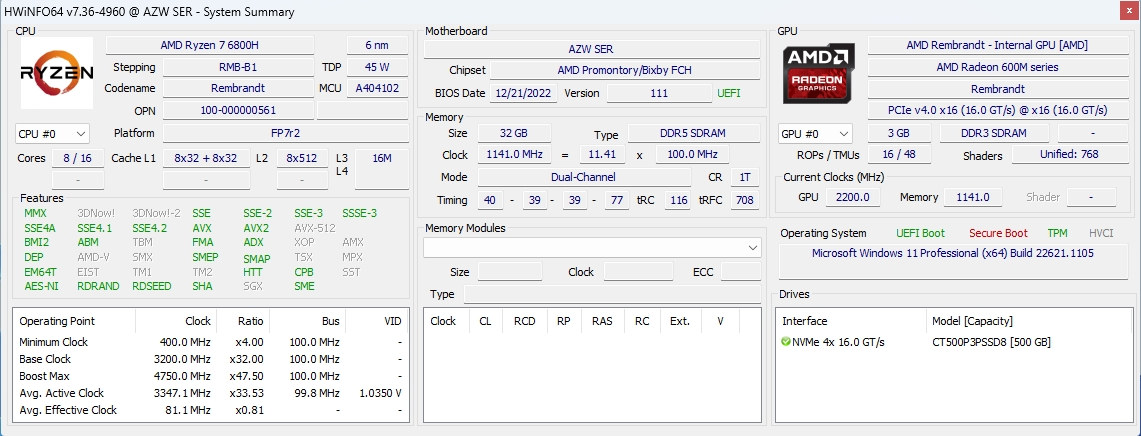Select the tRFC 708 timing value
This screenshot has height=436, width=1141.
(x=744, y=200)
